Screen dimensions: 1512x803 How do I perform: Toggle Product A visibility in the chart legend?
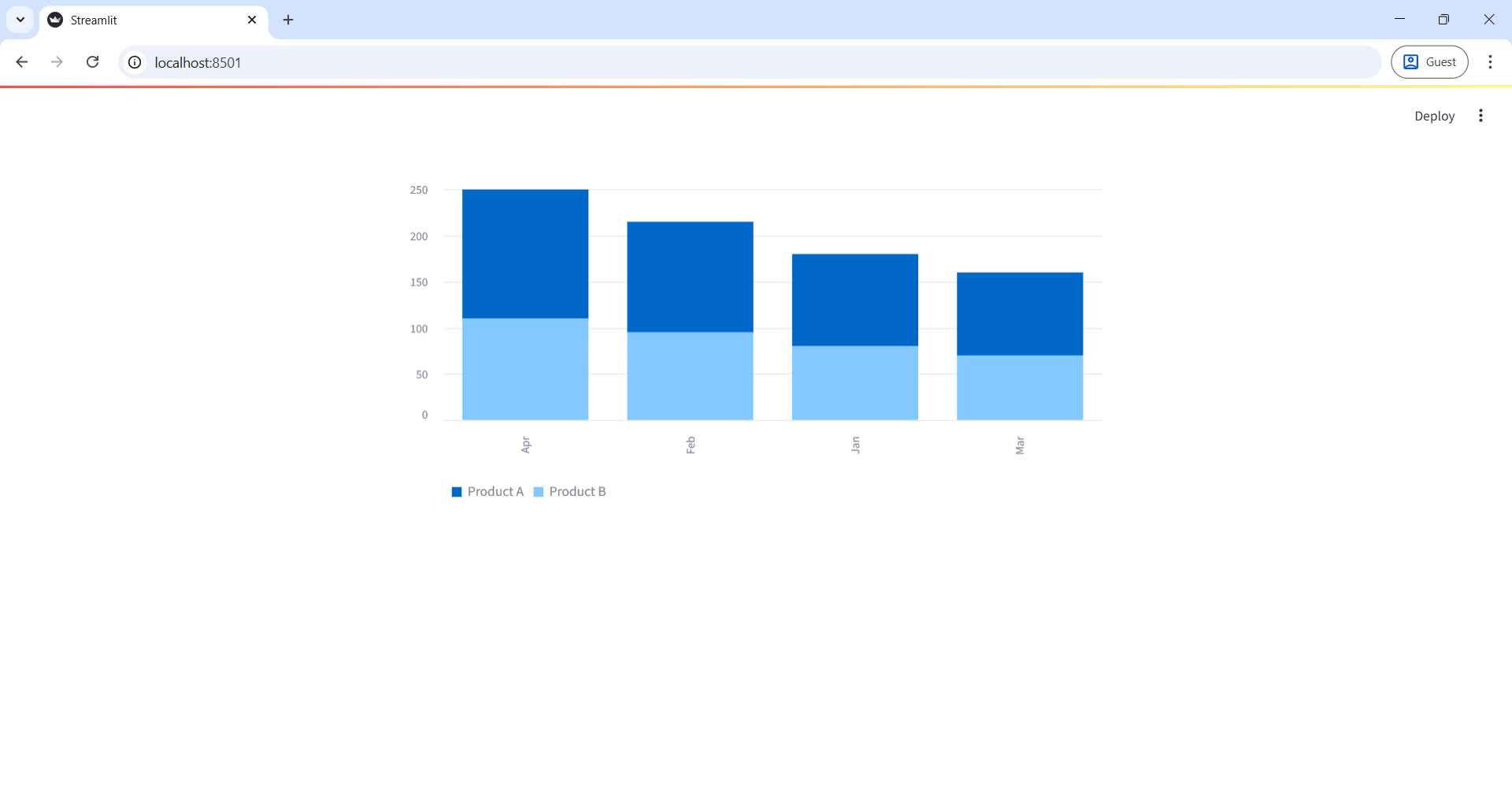click(x=495, y=491)
